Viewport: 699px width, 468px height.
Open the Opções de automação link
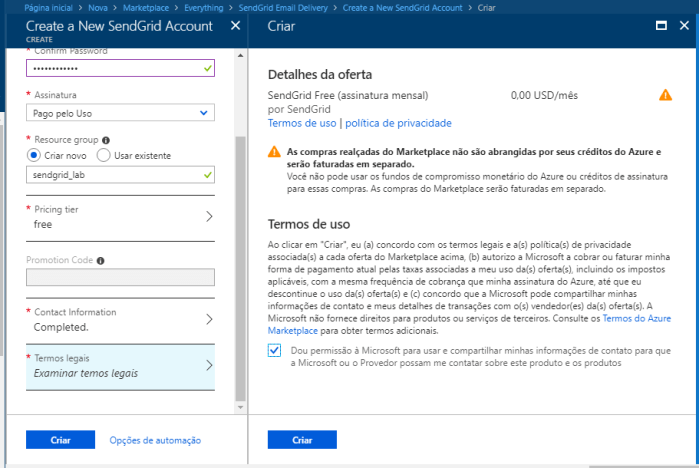coord(155,440)
